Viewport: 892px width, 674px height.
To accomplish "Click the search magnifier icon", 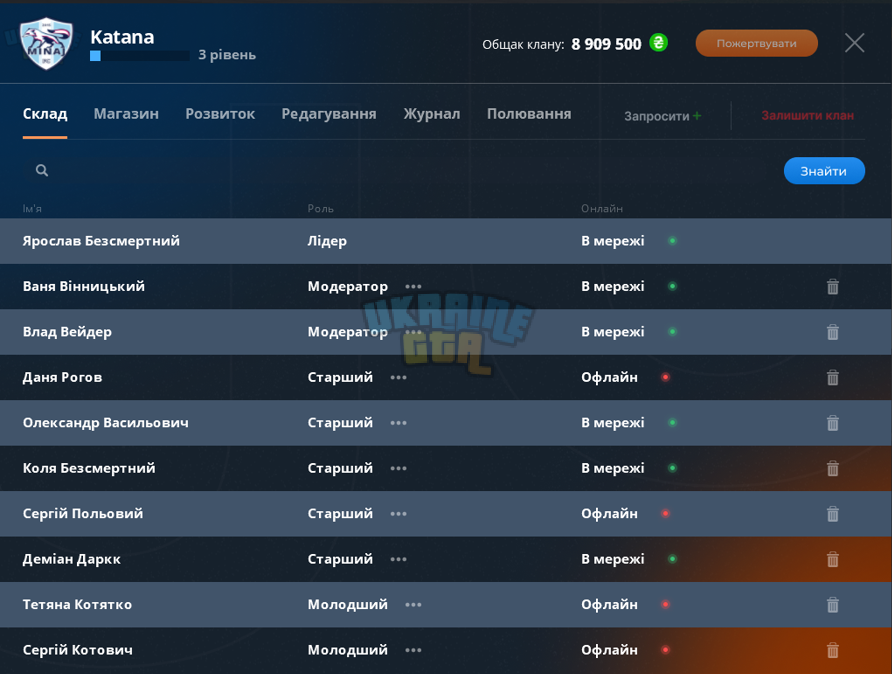I will [x=42, y=170].
